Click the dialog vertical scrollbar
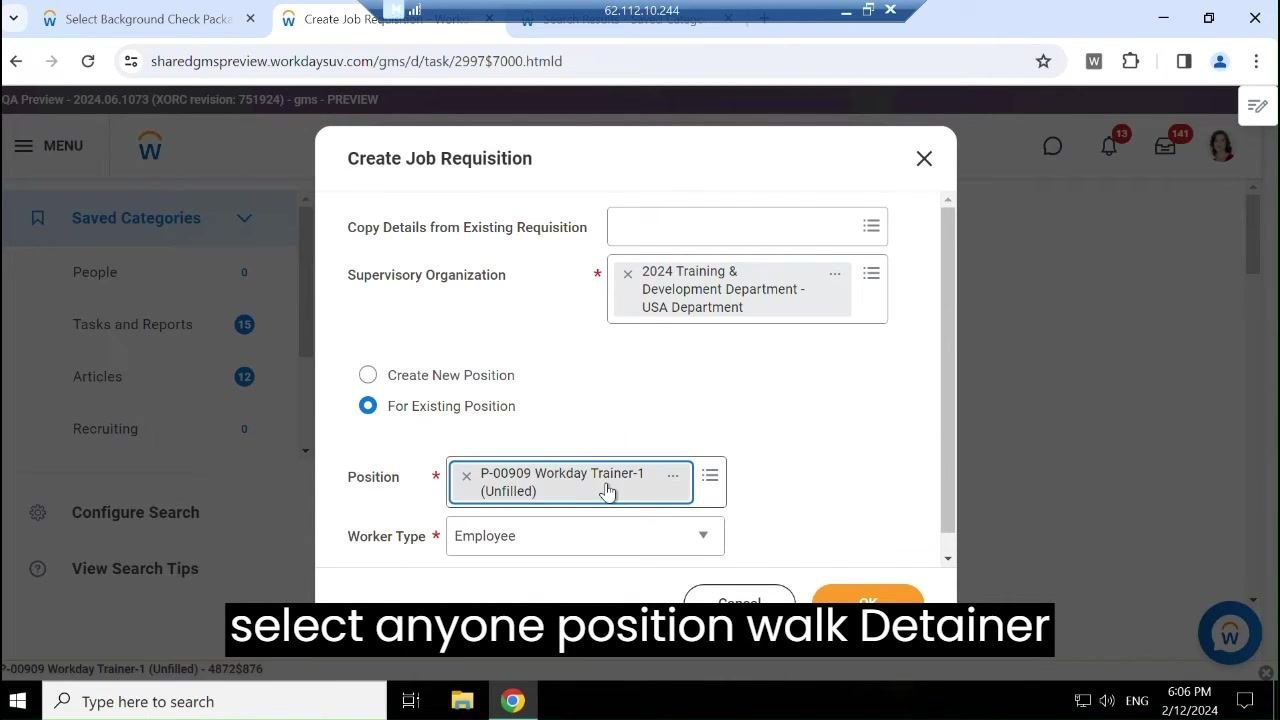The width and height of the screenshot is (1280, 720). (x=947, y=370)
